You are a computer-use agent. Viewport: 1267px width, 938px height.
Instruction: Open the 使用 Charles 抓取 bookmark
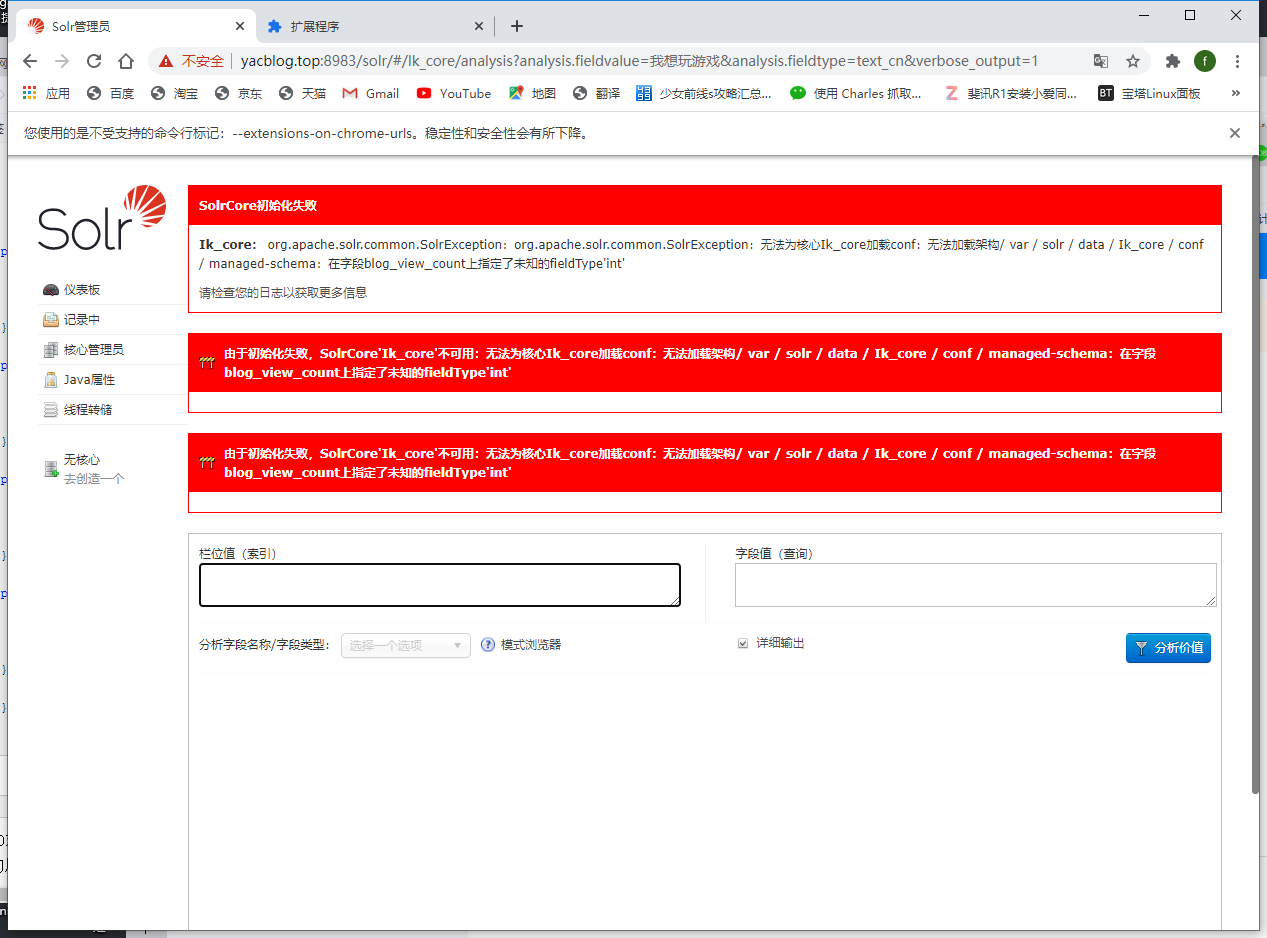[x=856, y=93]
